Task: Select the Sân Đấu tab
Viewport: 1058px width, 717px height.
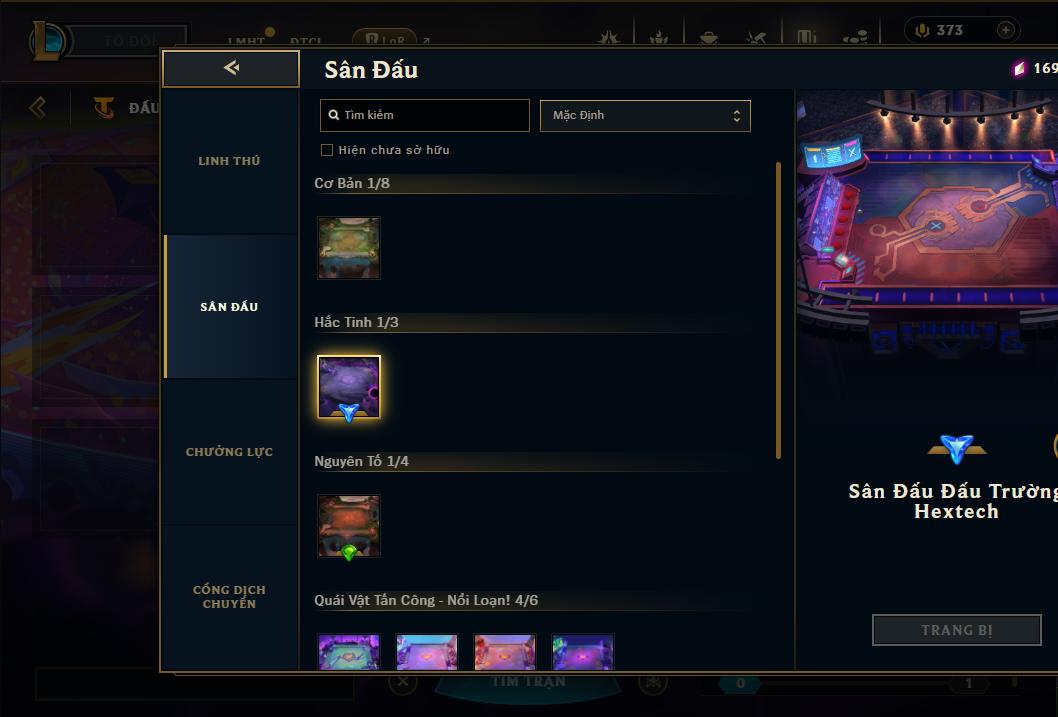Action: click(x=229, y=307)
